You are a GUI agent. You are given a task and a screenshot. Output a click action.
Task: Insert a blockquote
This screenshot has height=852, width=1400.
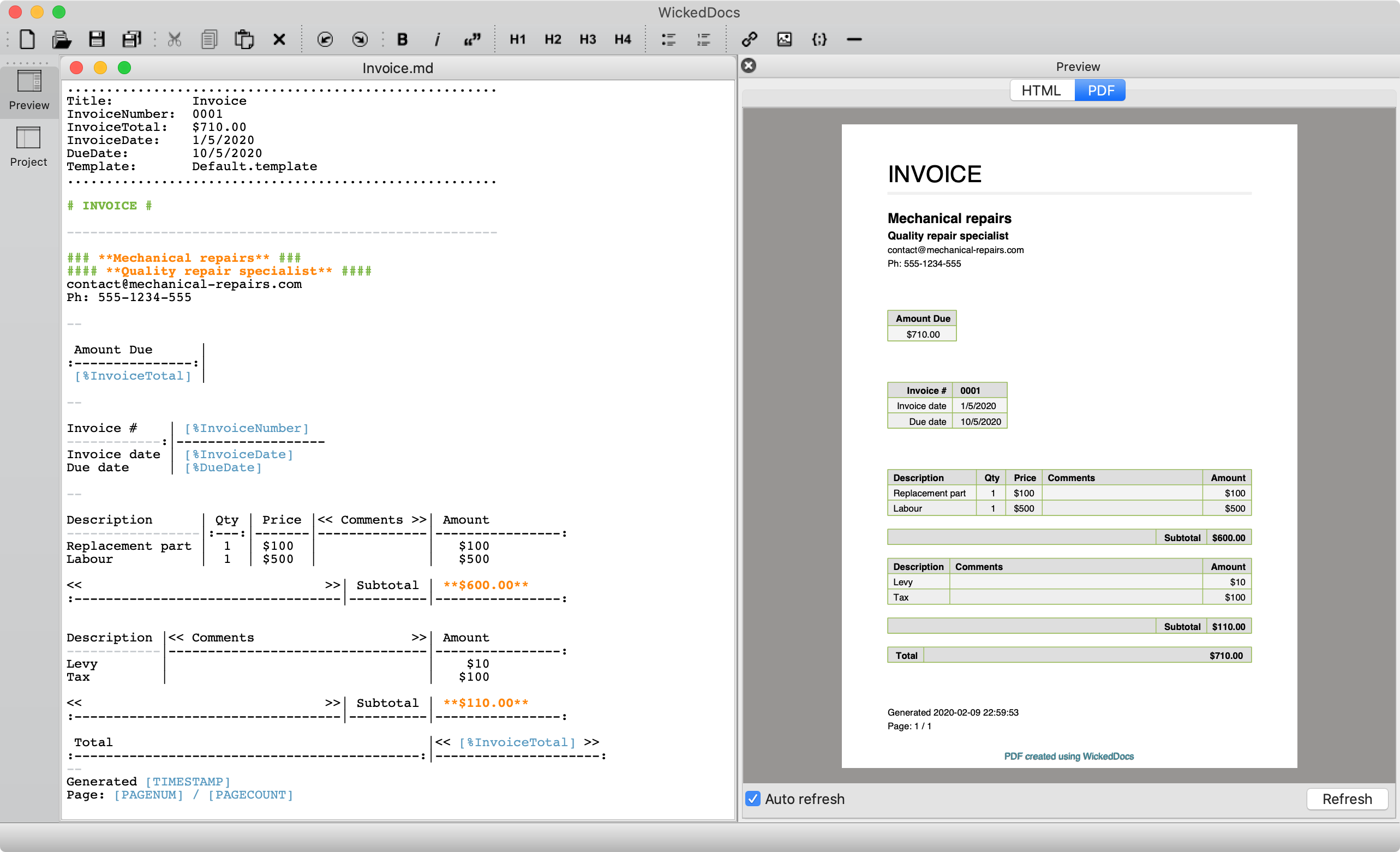coord(471,39)
